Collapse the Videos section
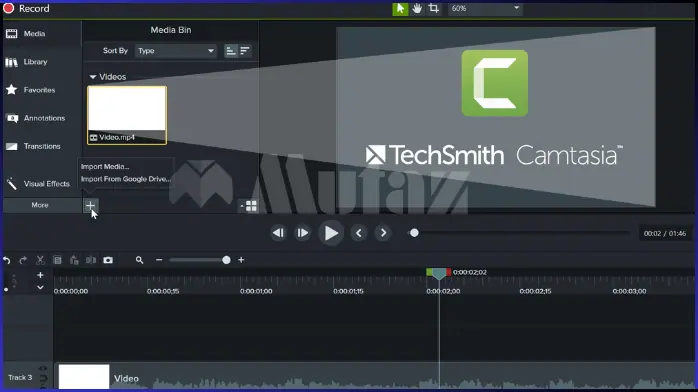This screenshot has height=392, width=698. click(x=93, y=77)
